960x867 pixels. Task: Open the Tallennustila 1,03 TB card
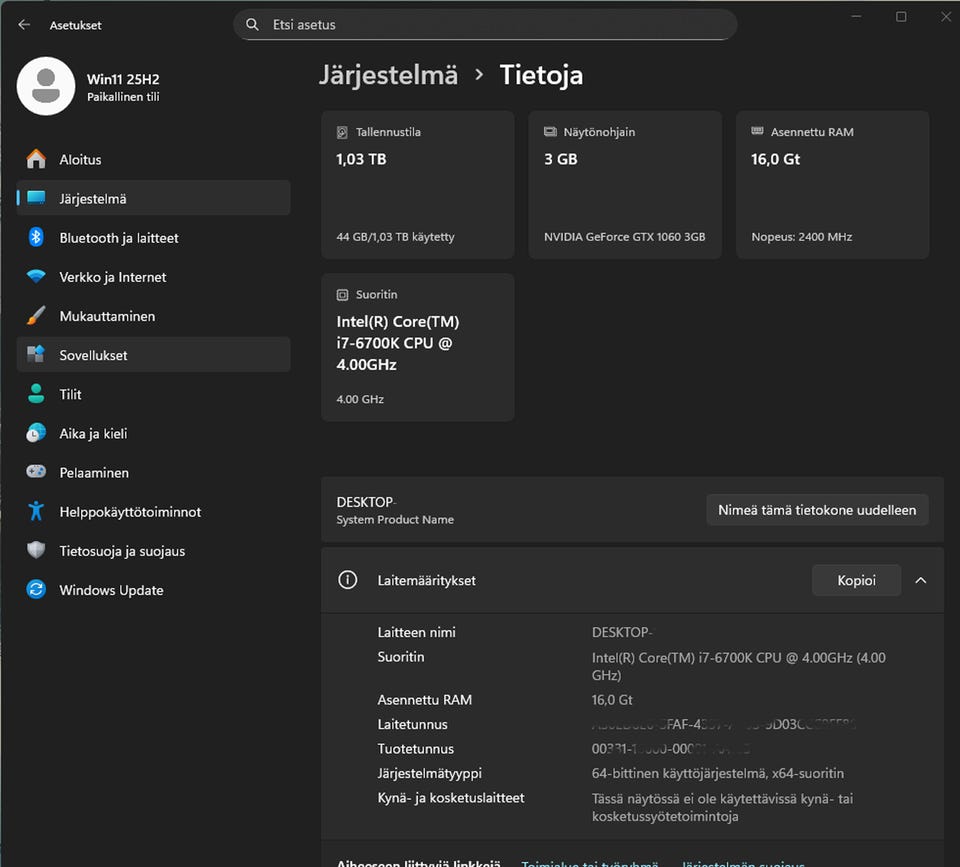[x=418, y=184]
